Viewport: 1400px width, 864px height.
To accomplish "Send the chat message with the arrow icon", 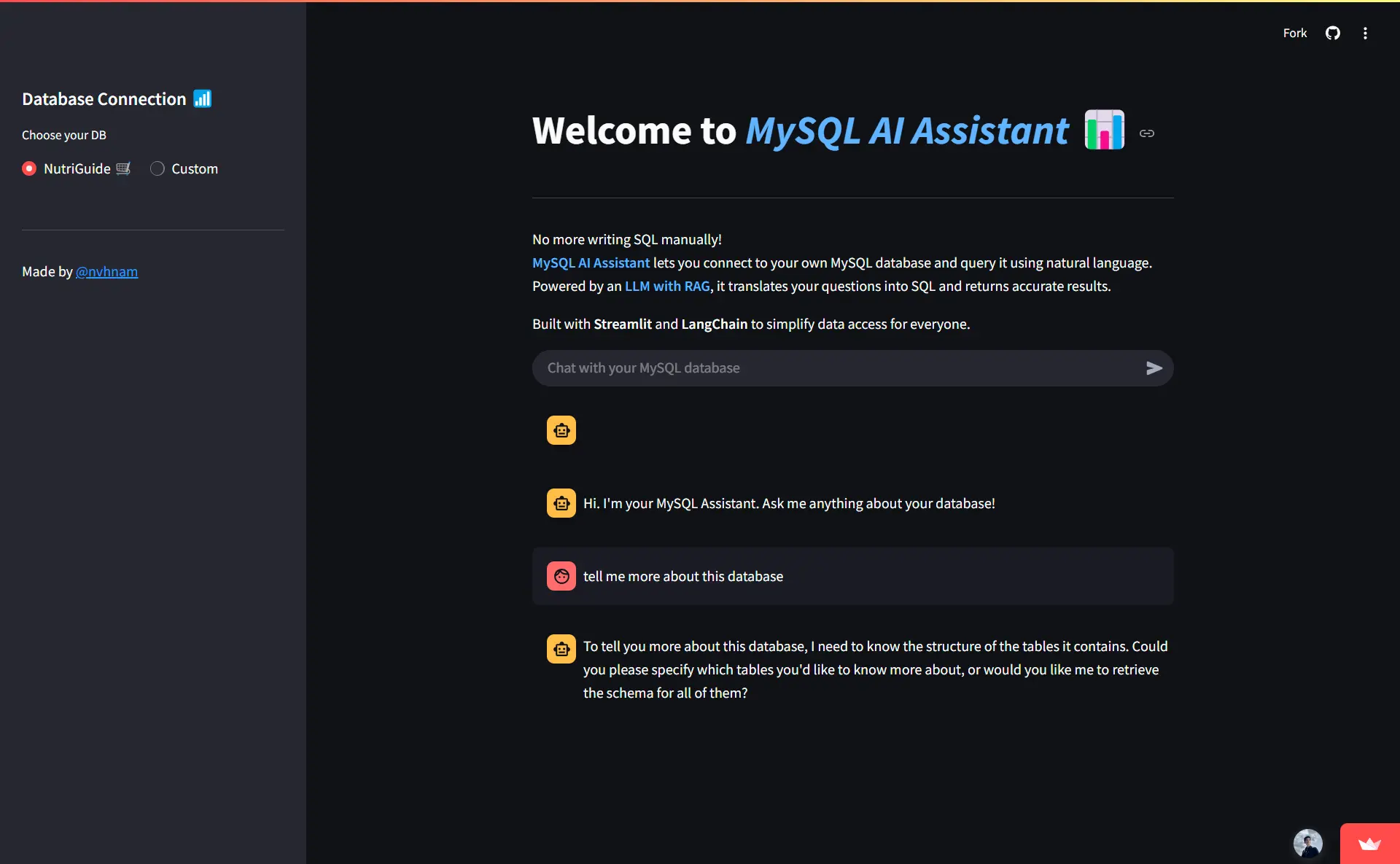I will coord(1154,368).
